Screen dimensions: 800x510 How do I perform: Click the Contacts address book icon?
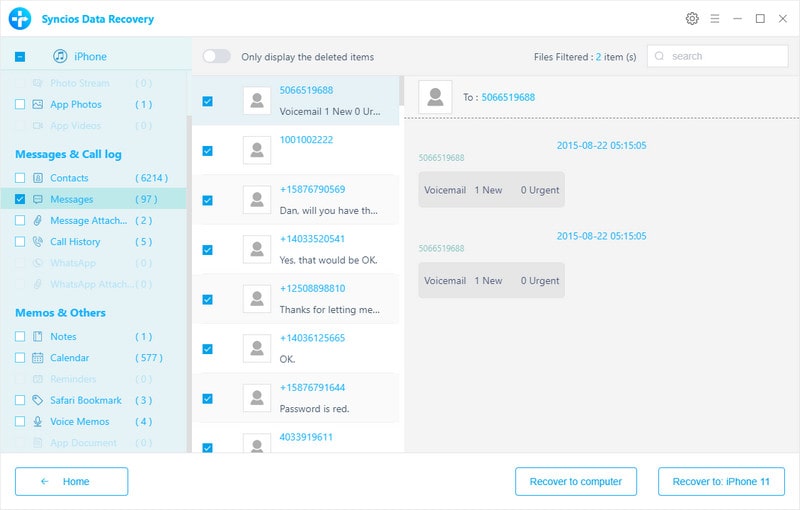click(38, 178)
